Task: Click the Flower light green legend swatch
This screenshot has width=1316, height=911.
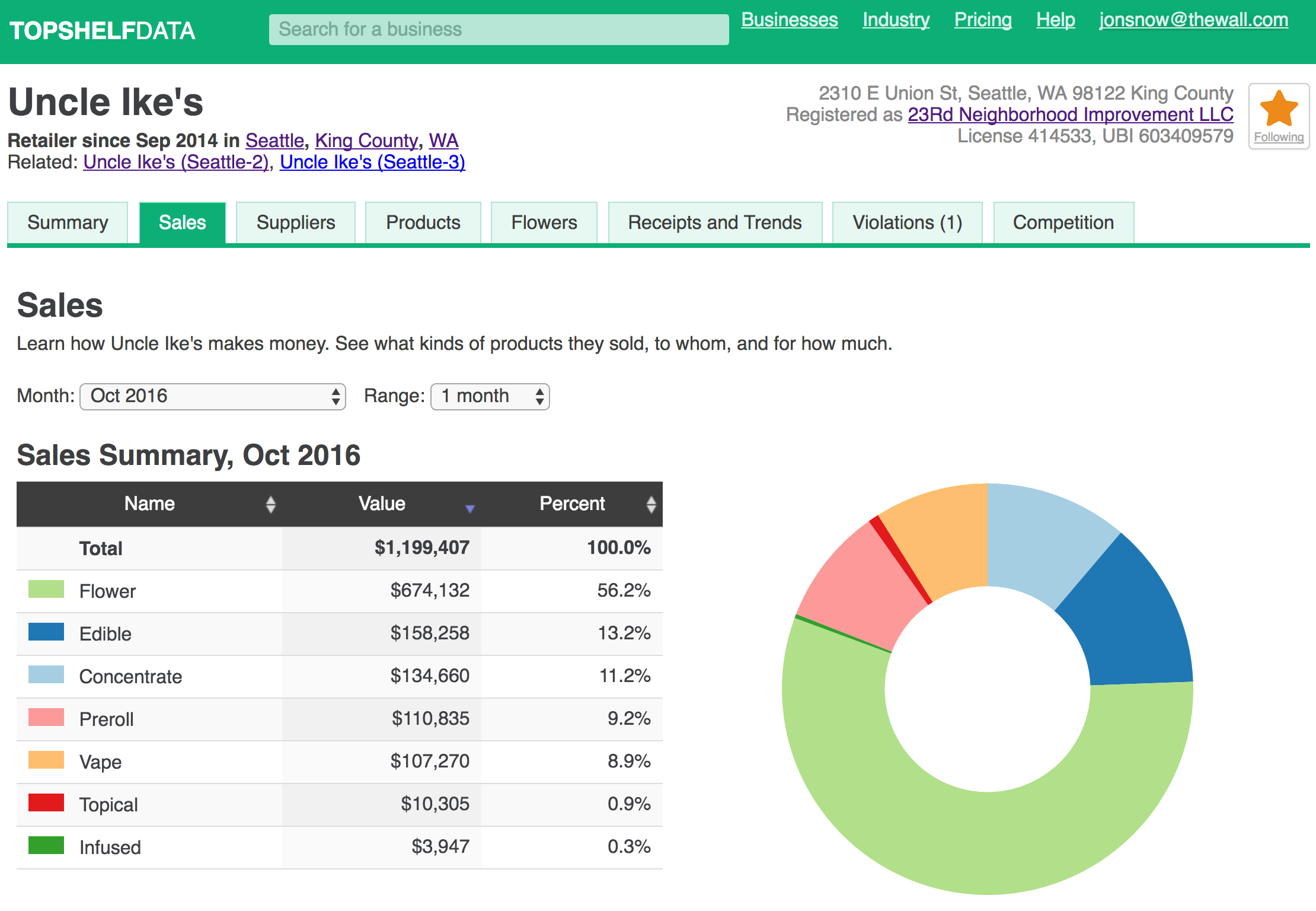Action: tap(46, 590)
